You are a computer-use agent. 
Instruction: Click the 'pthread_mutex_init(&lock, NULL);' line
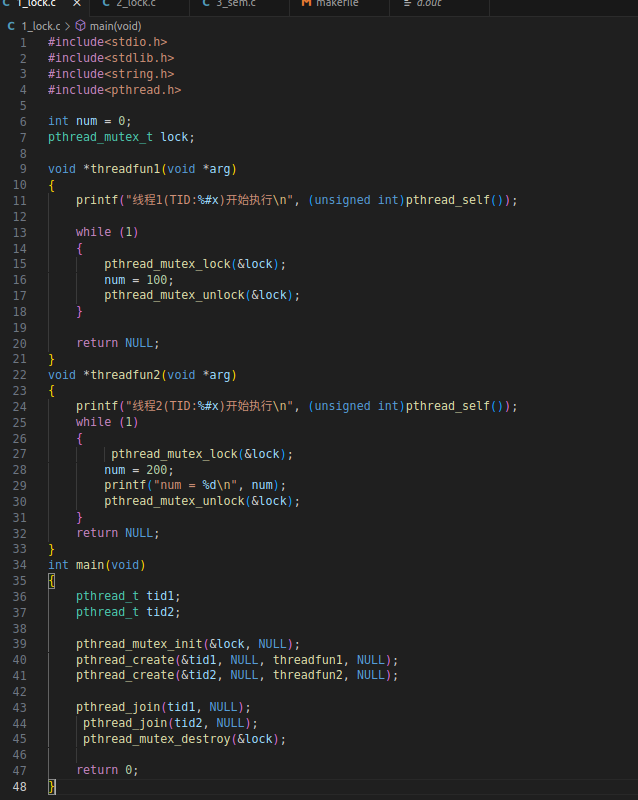click(x=188, y=644)
